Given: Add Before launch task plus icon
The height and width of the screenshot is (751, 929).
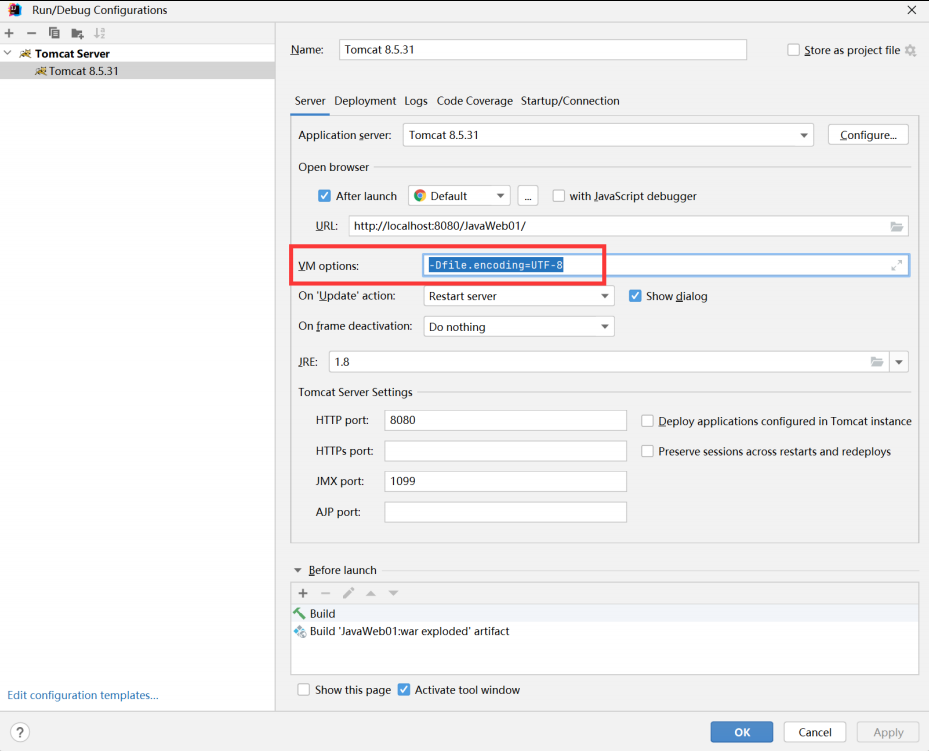Looking at the screenshot, I should point(303,593).
